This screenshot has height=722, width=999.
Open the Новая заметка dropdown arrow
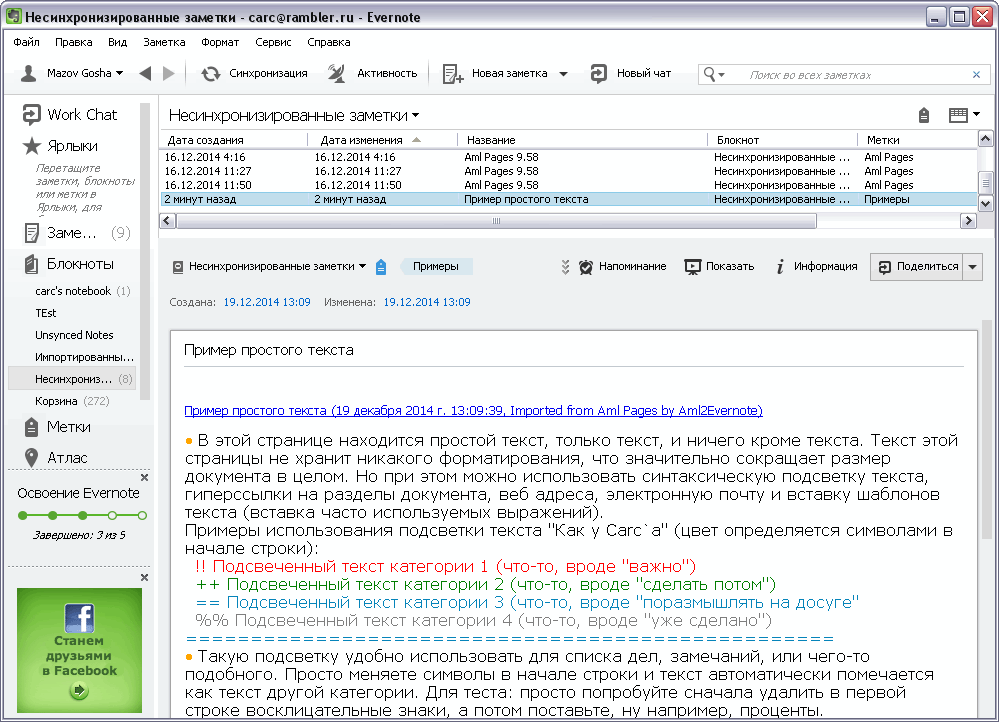[x=563, y=74]
